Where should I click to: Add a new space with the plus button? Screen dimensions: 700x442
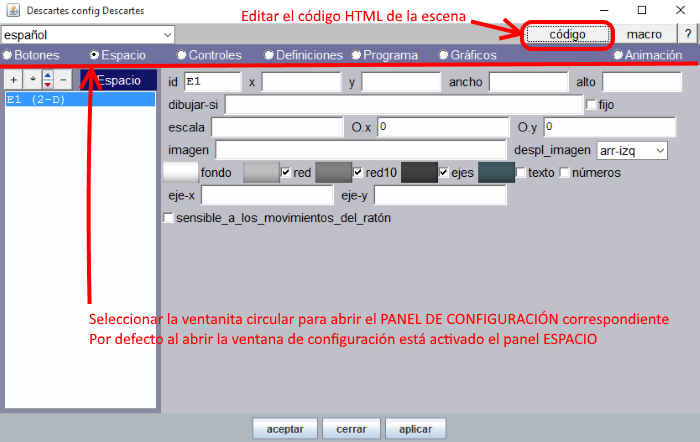pyautogui.click(x=13, y=80)
